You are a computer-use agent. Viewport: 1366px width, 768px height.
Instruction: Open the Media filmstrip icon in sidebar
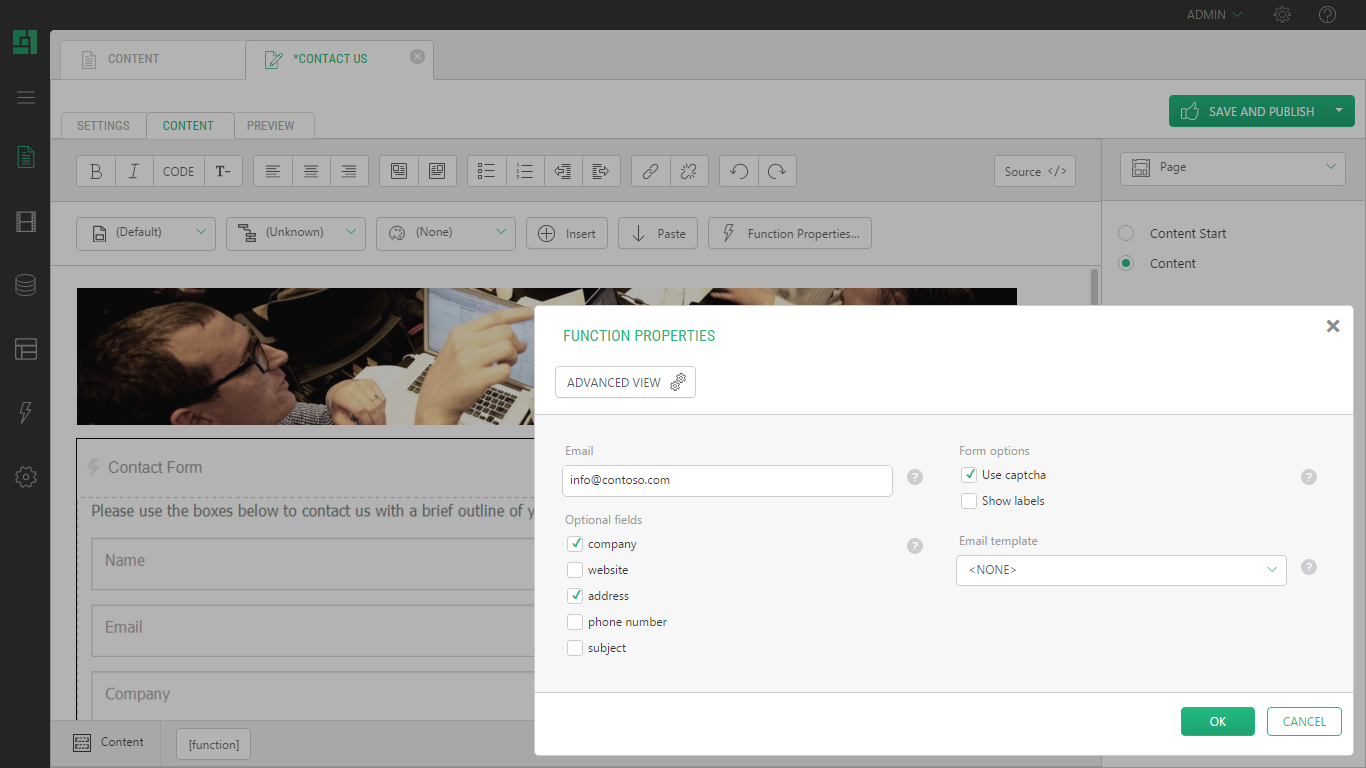click(x=26, y=222)
